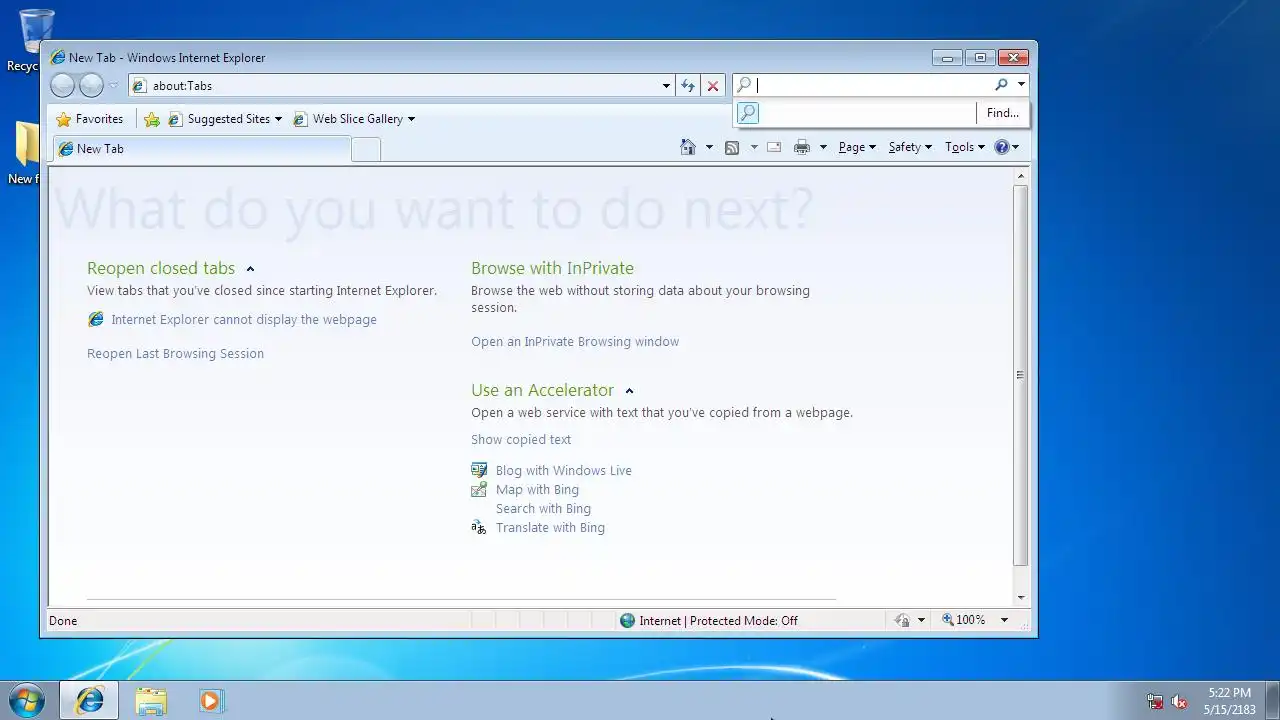
Task: Click the Map with Bing icon
Action: coord(479,489)
